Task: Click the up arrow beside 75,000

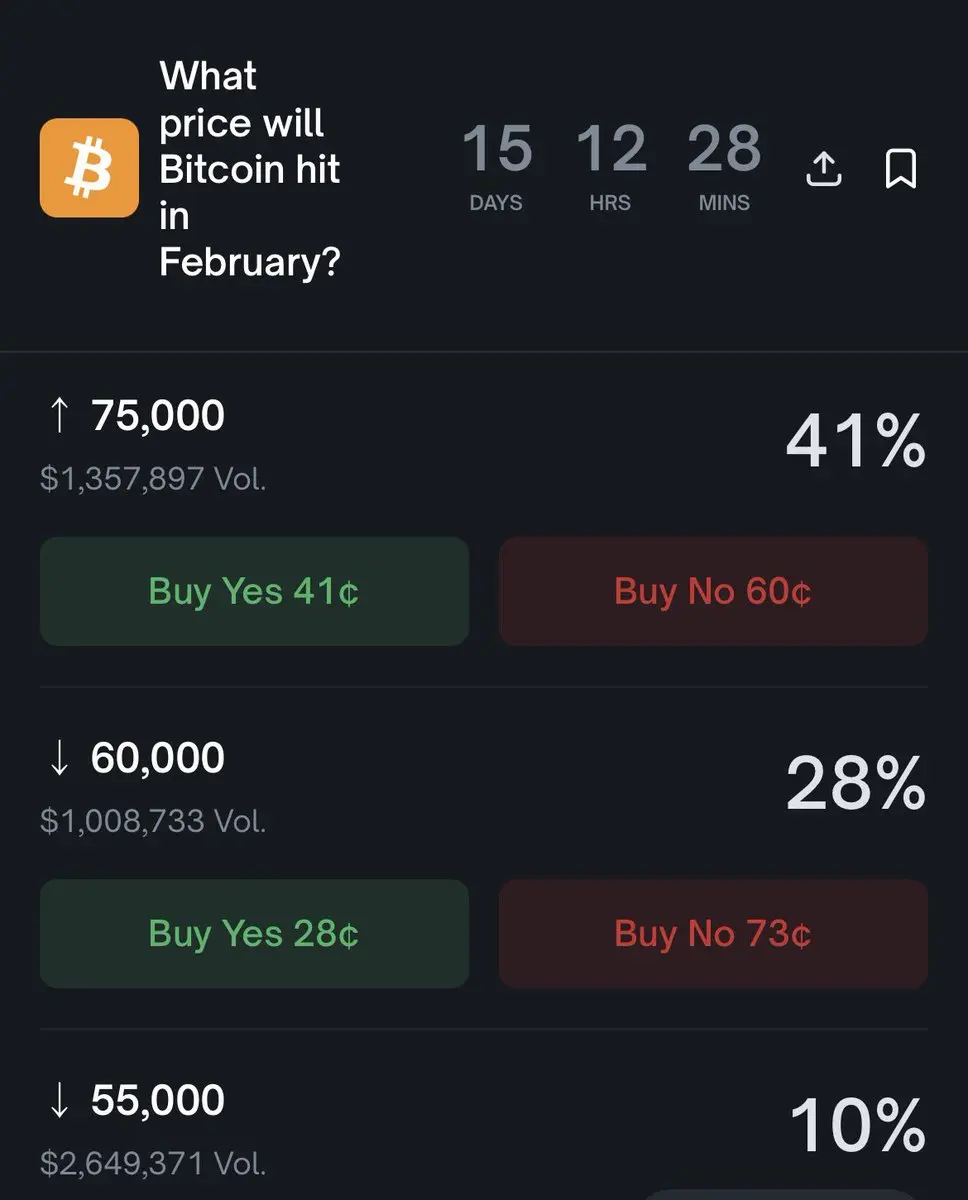Action: 59,415
